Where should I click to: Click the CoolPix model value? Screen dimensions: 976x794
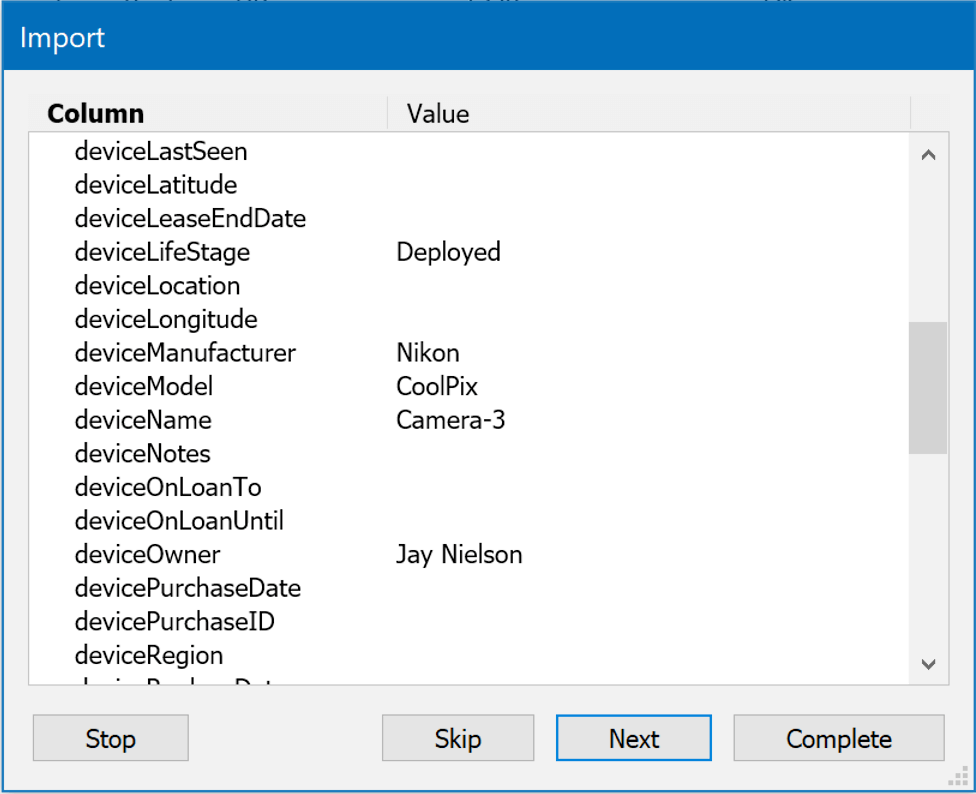point(437,387)
